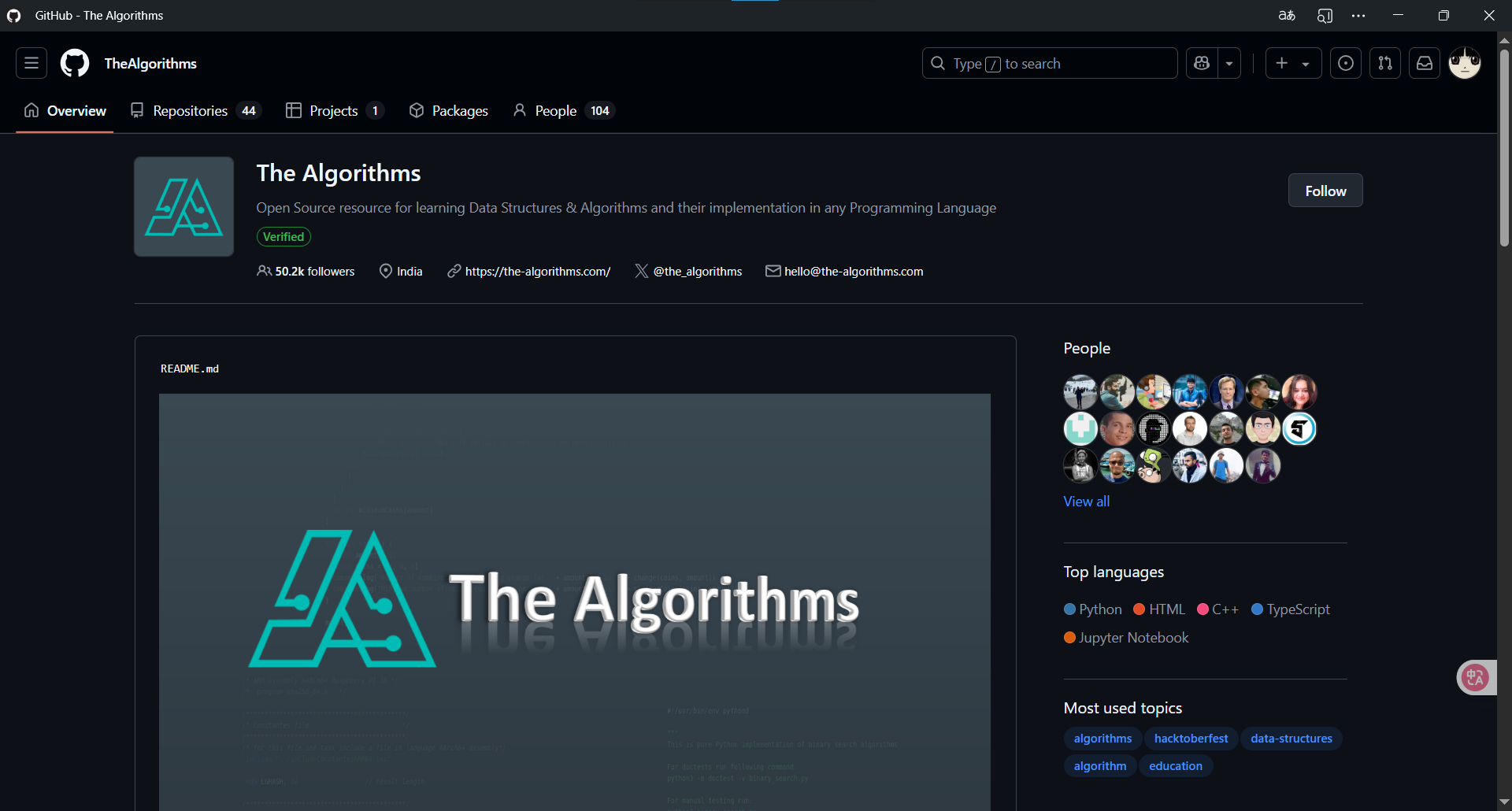
Task: Click the TheAlgorithms header organization name
Action: click(150, 63)
